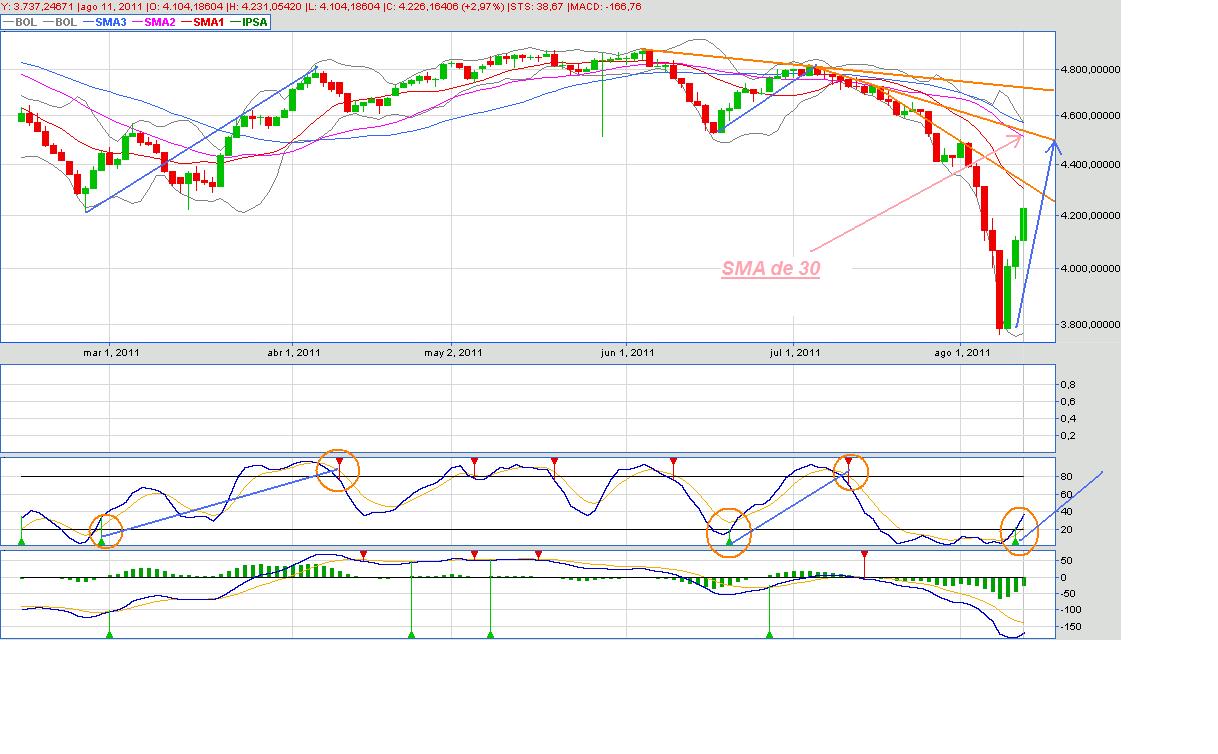Click the "jun 1, 2011" date axis label
Screen dimensions: 1218x754
coord(625,352)
